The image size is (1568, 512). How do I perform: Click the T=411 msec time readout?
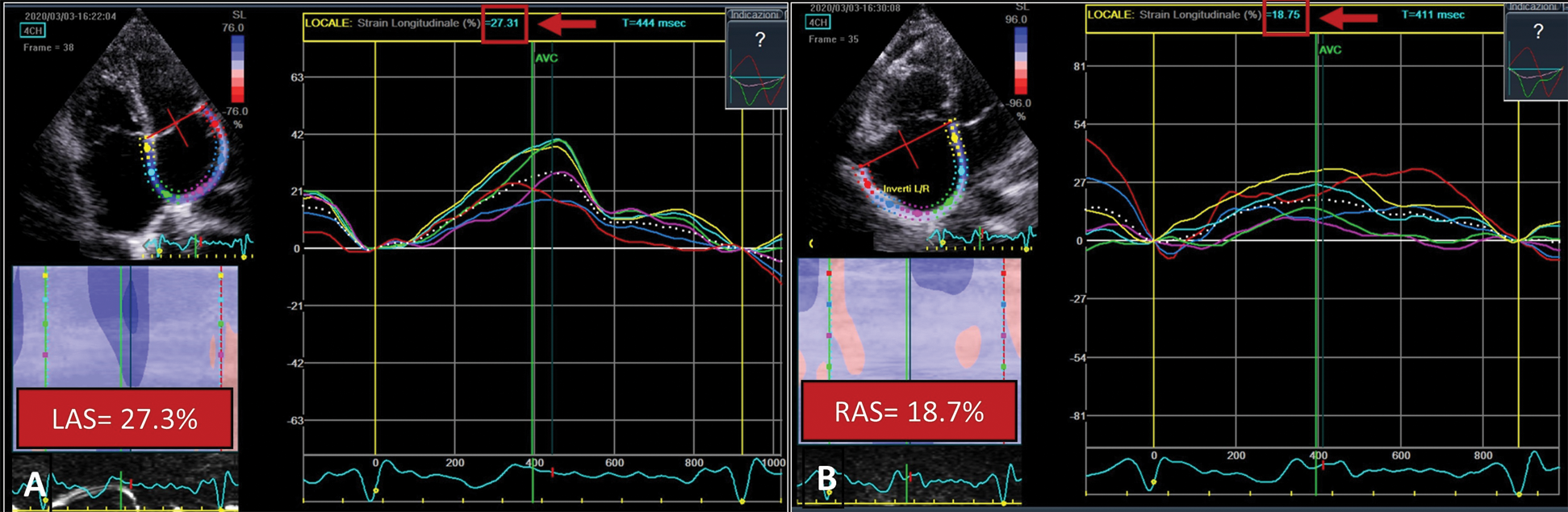click(1432, 15)
